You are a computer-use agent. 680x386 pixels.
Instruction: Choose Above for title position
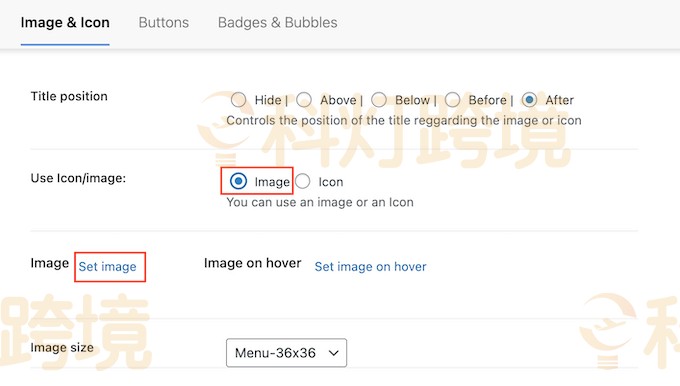pyautogui.click(x=304, y=100)
